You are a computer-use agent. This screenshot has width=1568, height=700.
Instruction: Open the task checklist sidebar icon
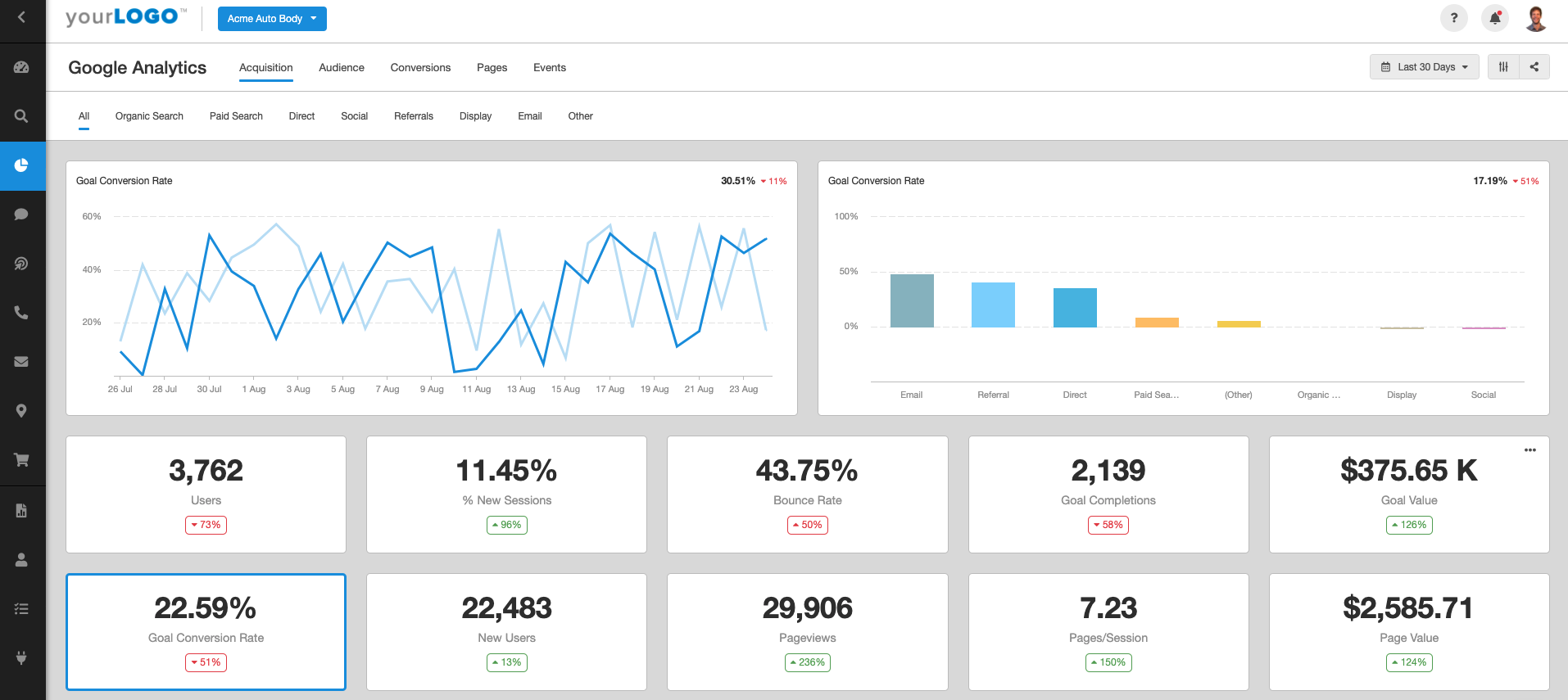coord(22,609)
